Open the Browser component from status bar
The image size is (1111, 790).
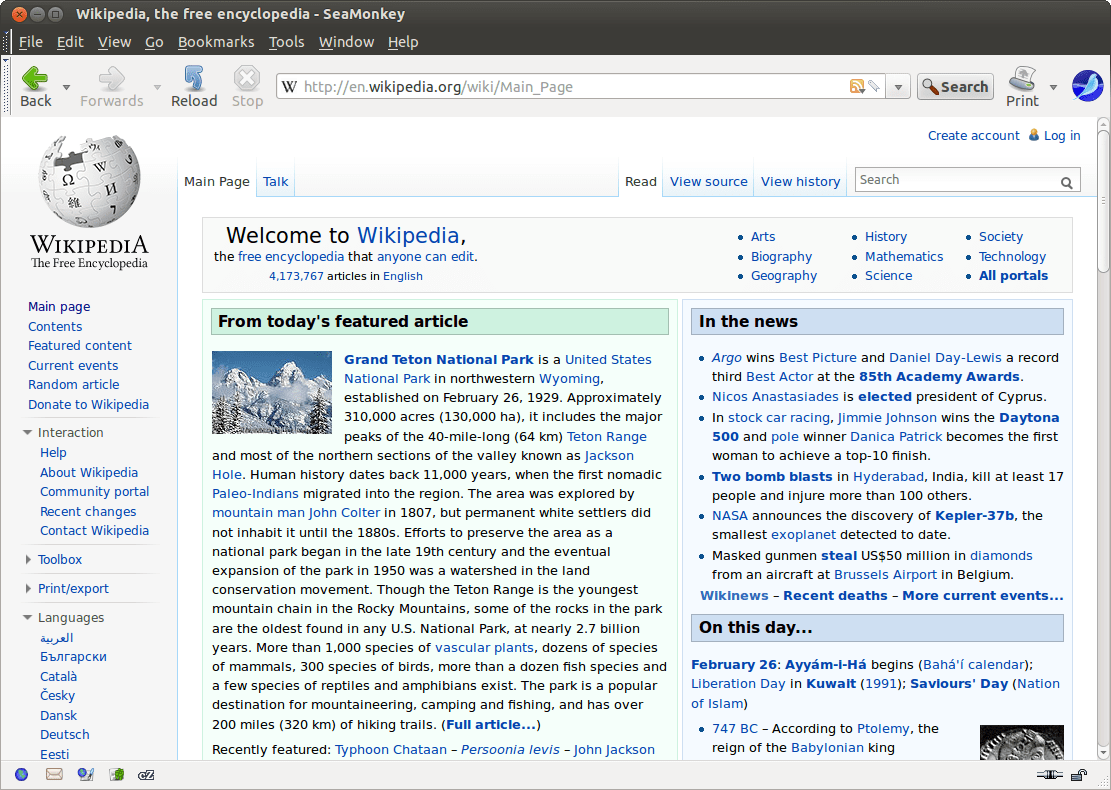point(21,774)
